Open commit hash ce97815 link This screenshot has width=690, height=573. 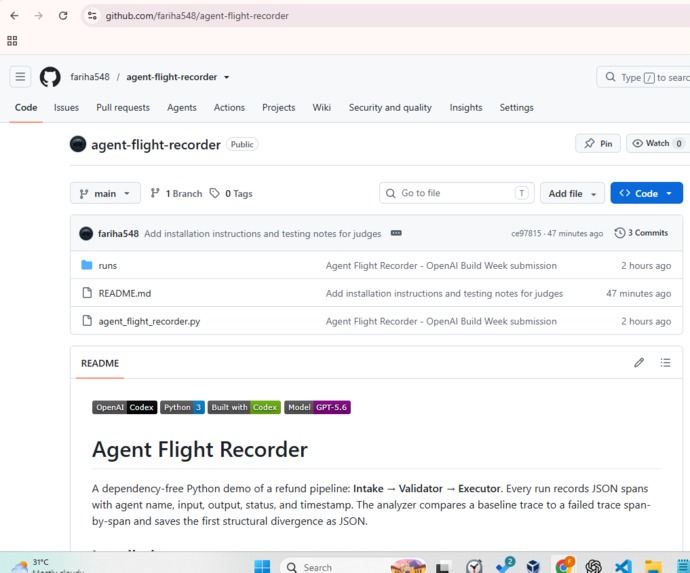(526, 233)
